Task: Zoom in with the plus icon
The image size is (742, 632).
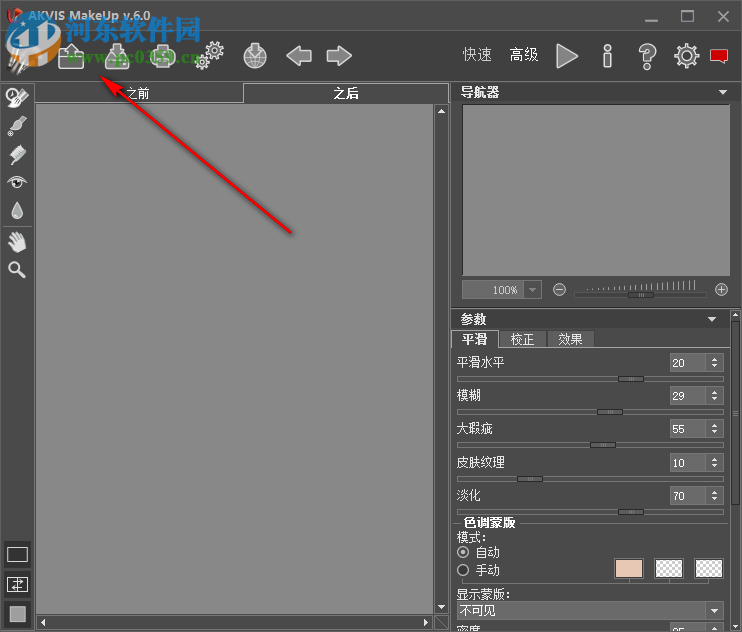Action: (721, 290)
